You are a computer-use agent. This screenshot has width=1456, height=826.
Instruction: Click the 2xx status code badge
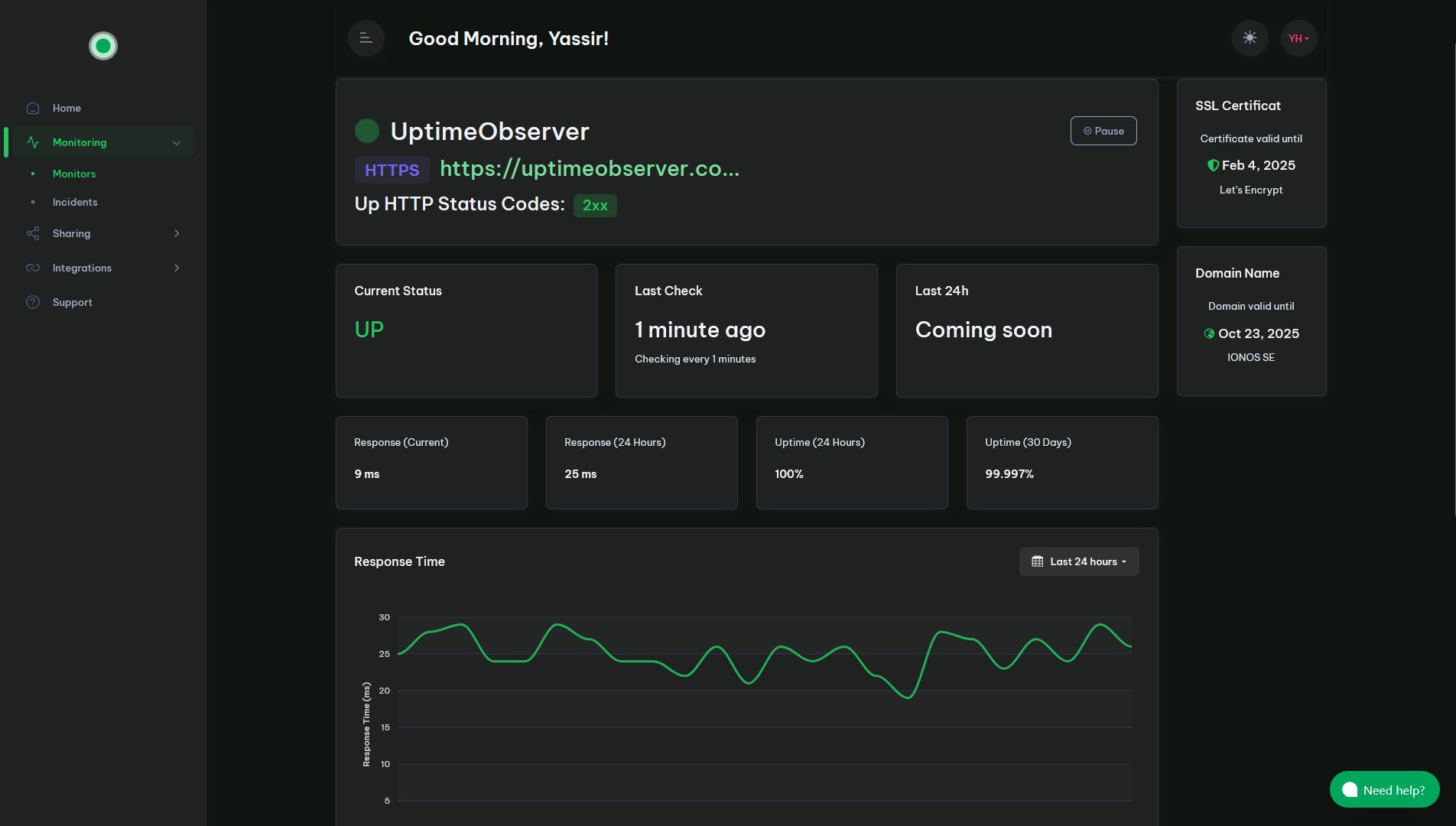coord(595,205)
